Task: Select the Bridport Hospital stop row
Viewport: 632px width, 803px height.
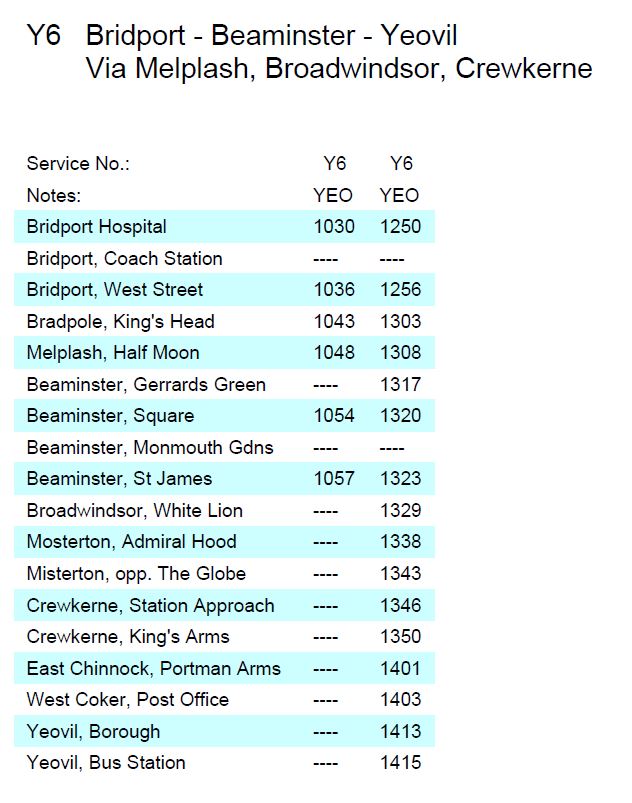Action: pyautogui.click(x=97, y=227)
